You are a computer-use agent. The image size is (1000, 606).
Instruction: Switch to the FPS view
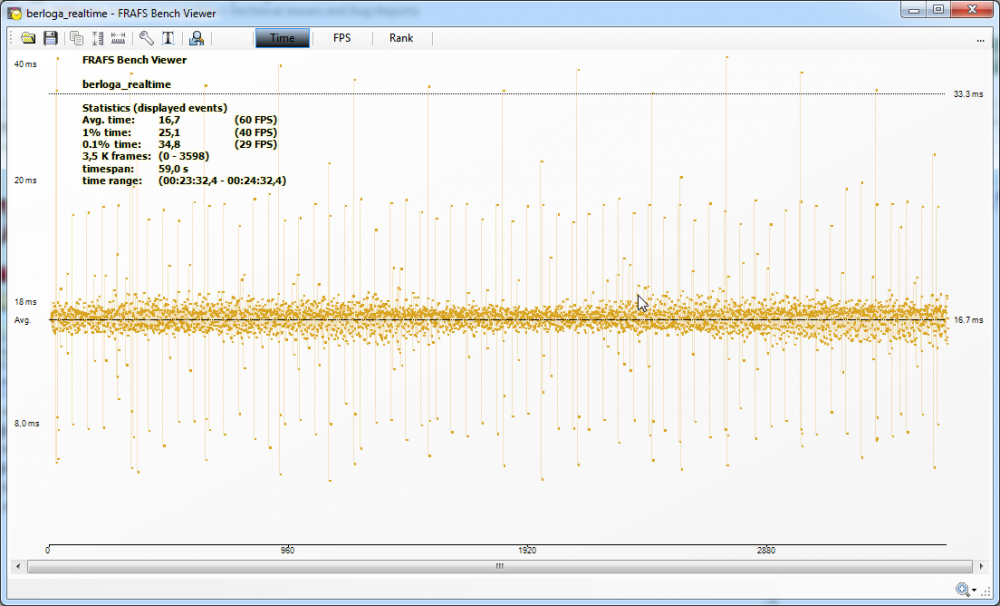coord(341,38)
